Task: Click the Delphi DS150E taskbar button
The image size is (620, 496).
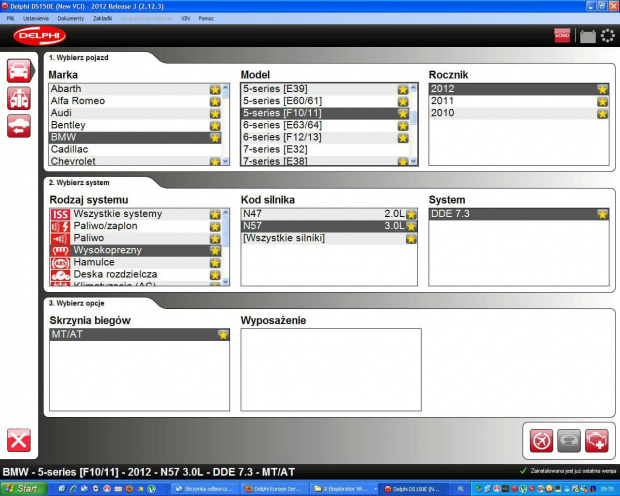Action: [x=414, y=489]
